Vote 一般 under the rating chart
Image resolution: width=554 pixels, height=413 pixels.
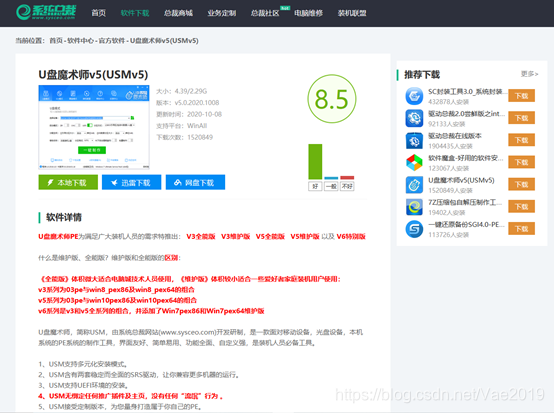[331, 186]
